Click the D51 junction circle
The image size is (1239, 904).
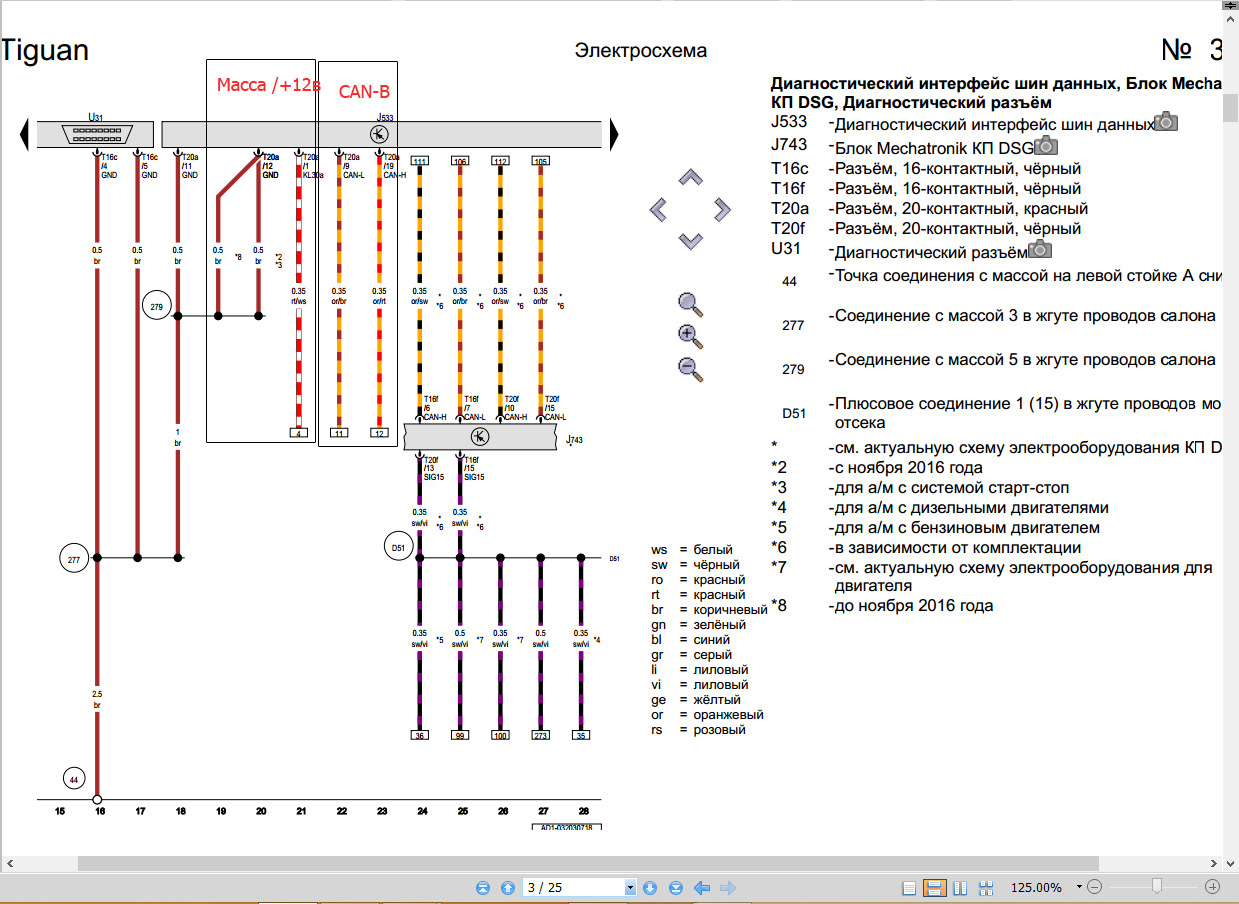point(398,547)
